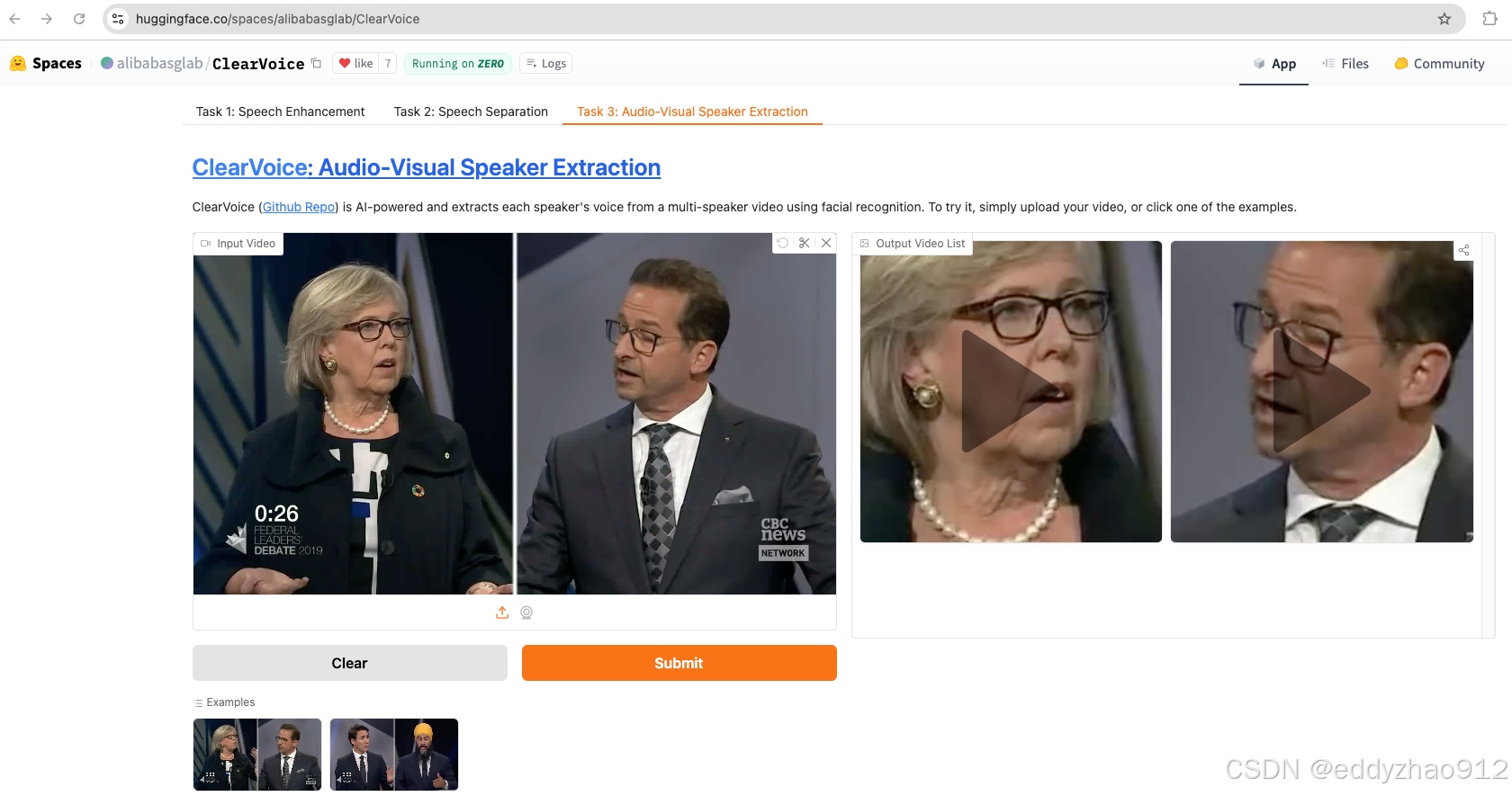This screenshot has height=796, width=1512.
Task: Share the output video list
Action: tap(1464, 250)
